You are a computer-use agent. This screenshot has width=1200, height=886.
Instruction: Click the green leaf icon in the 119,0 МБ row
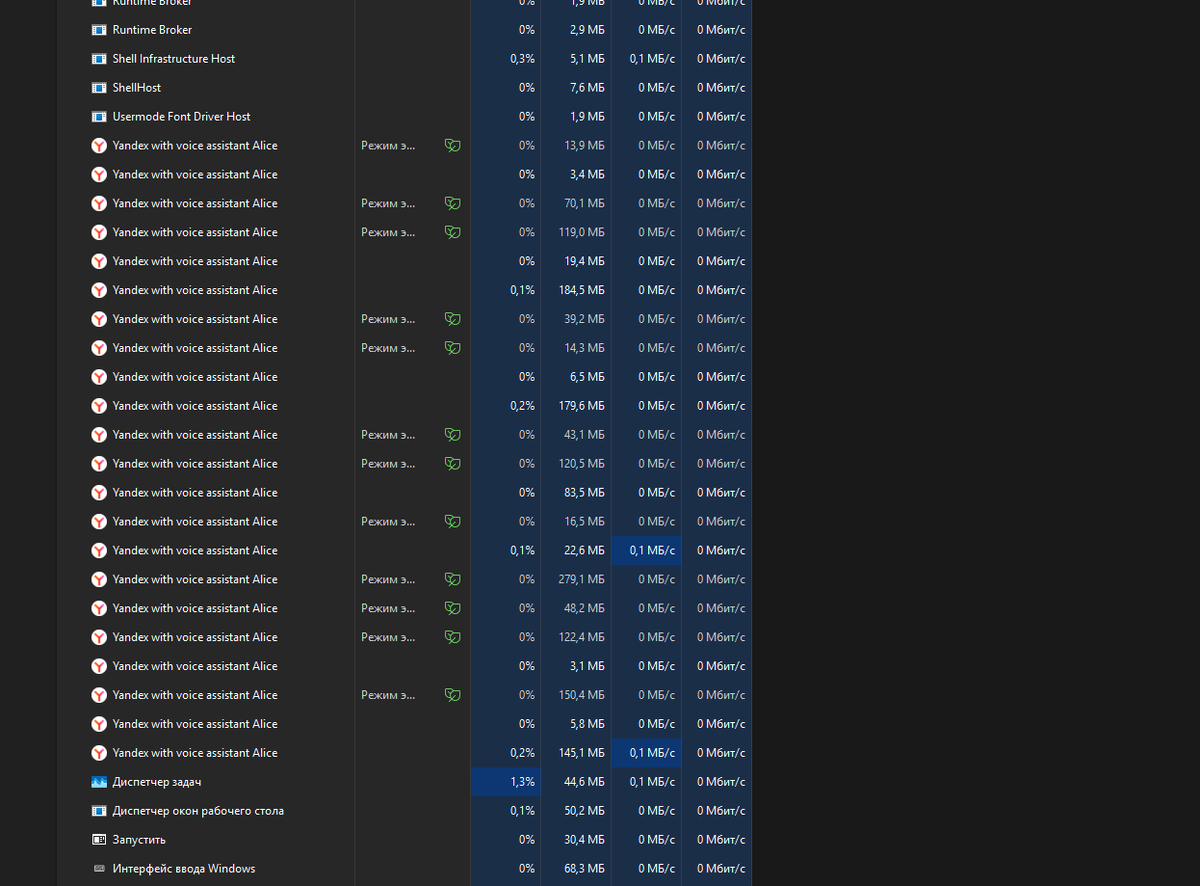tap(453, 232)
